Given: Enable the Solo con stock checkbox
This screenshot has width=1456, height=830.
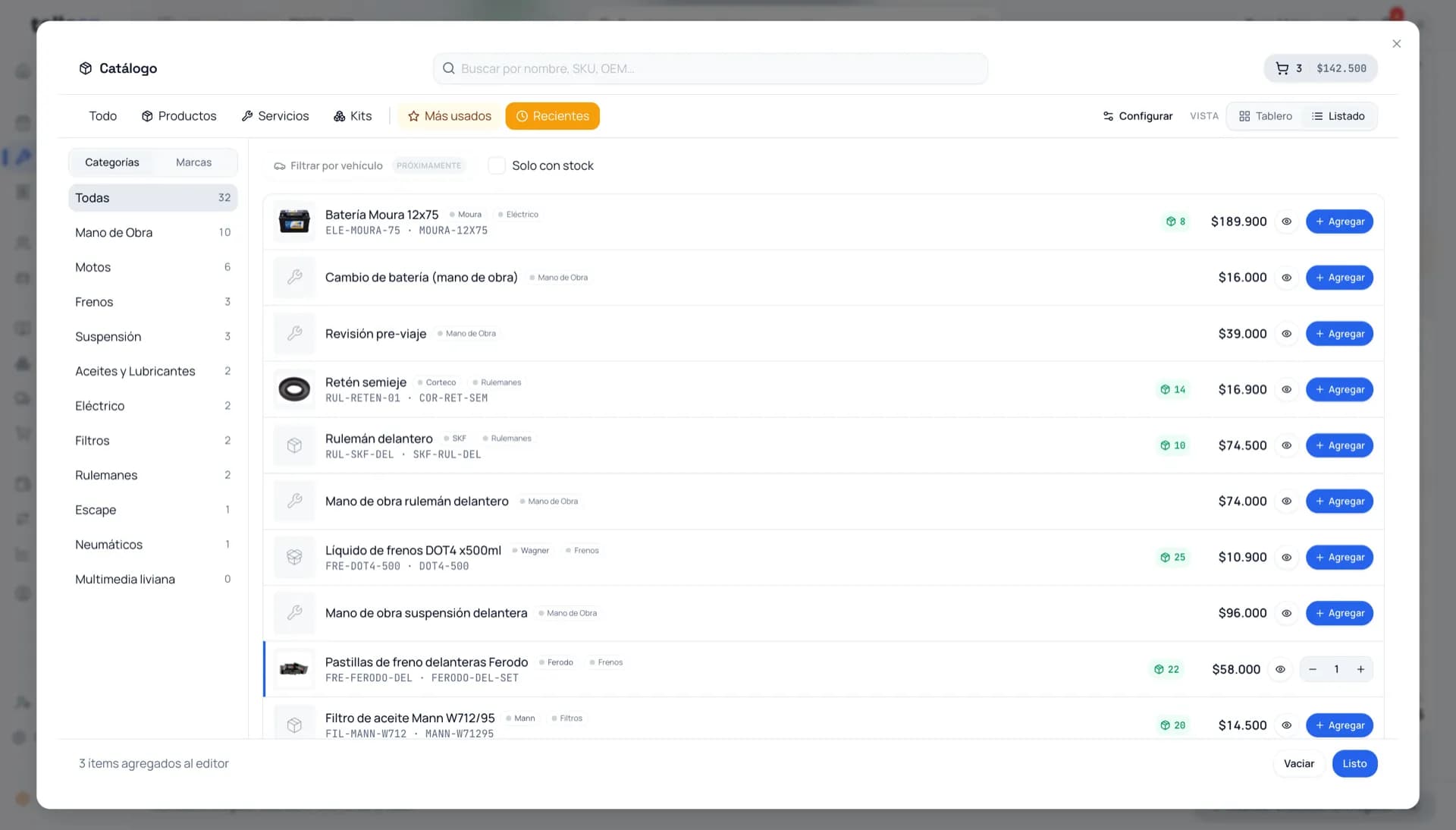Looking at the screenshot, I should 497,165.
